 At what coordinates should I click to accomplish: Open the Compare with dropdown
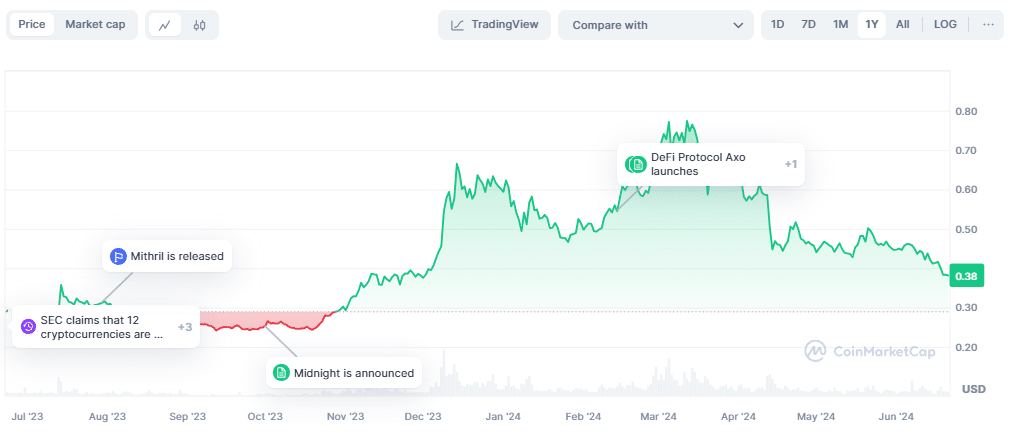[655, 25]
